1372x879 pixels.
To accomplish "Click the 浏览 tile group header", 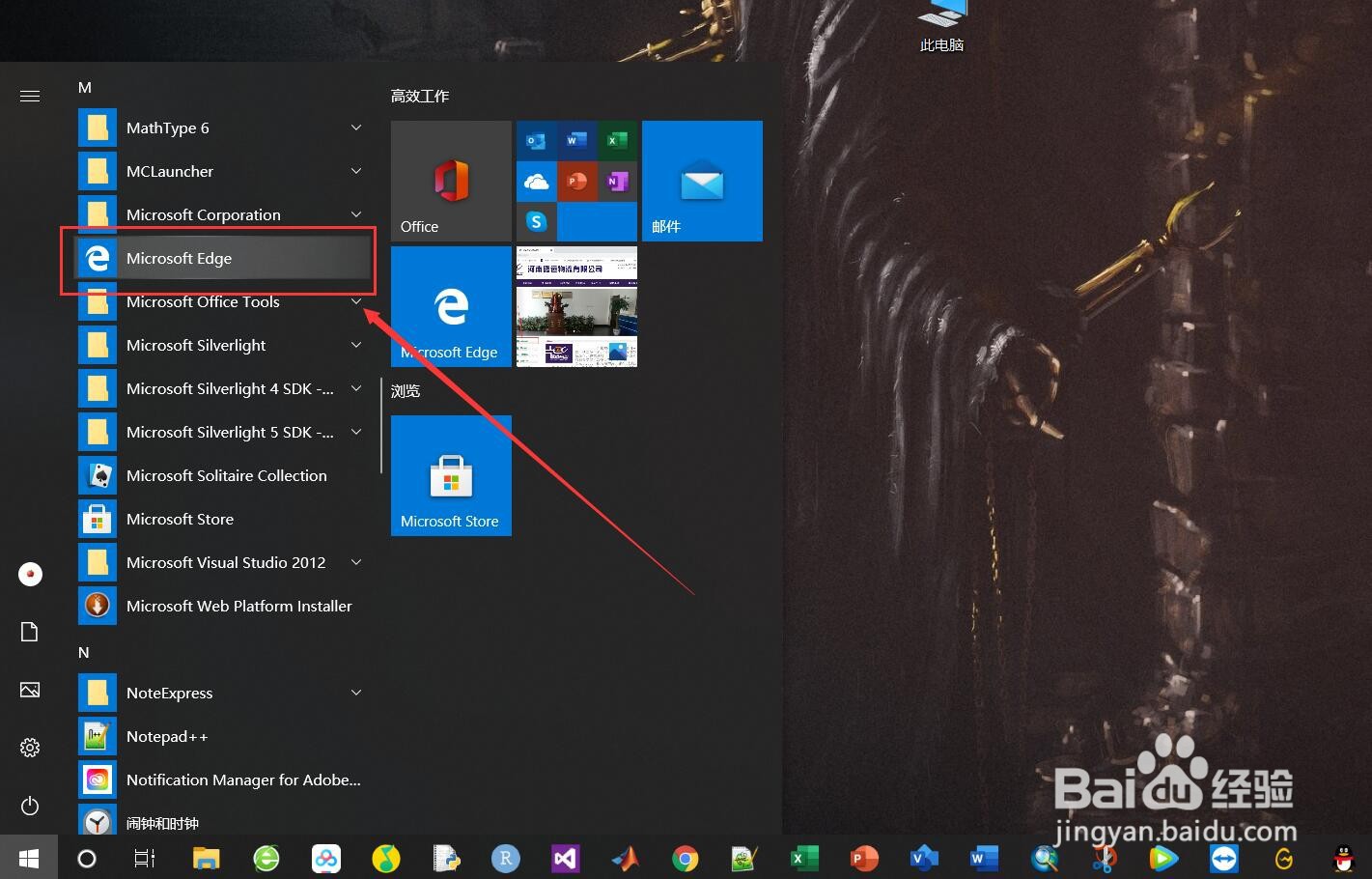I will click(x=406, y=390).
